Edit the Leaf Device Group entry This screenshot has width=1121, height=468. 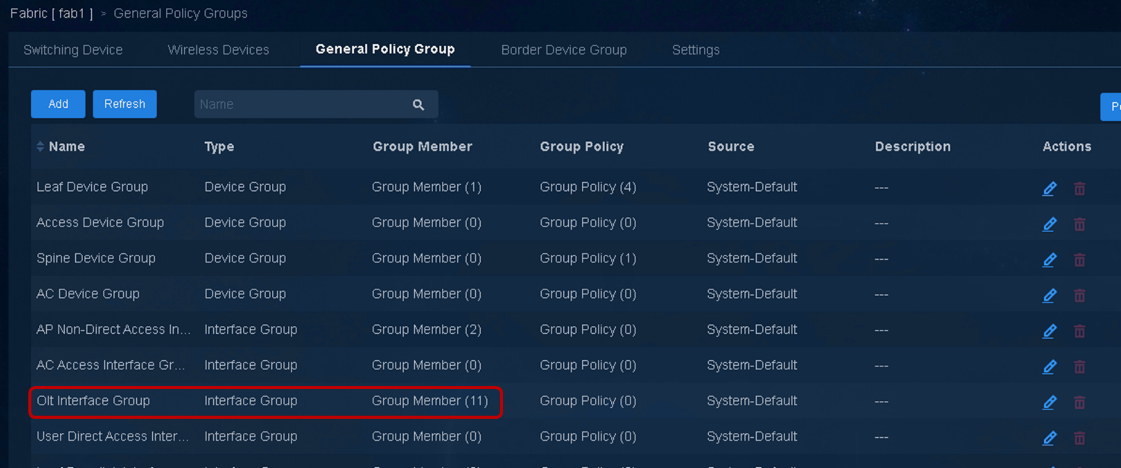click(1049, 189)
